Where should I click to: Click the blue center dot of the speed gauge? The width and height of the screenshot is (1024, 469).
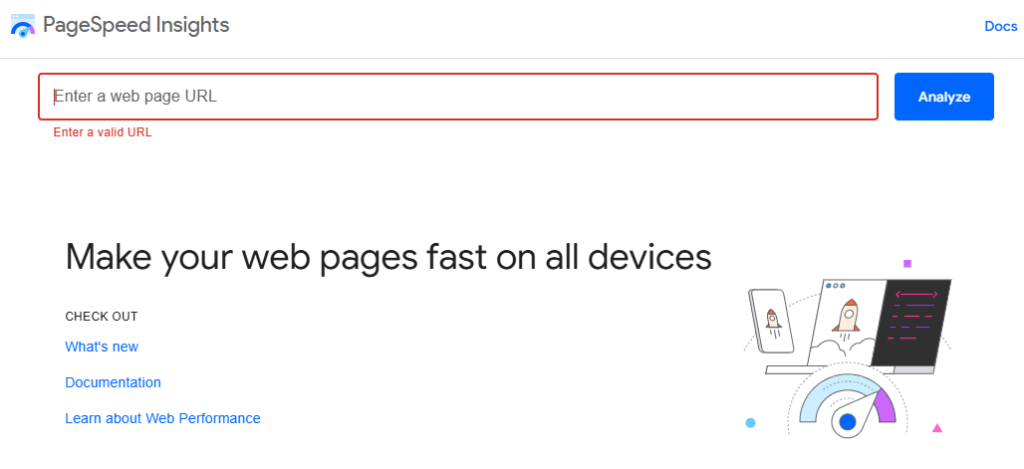coord(847,422)
